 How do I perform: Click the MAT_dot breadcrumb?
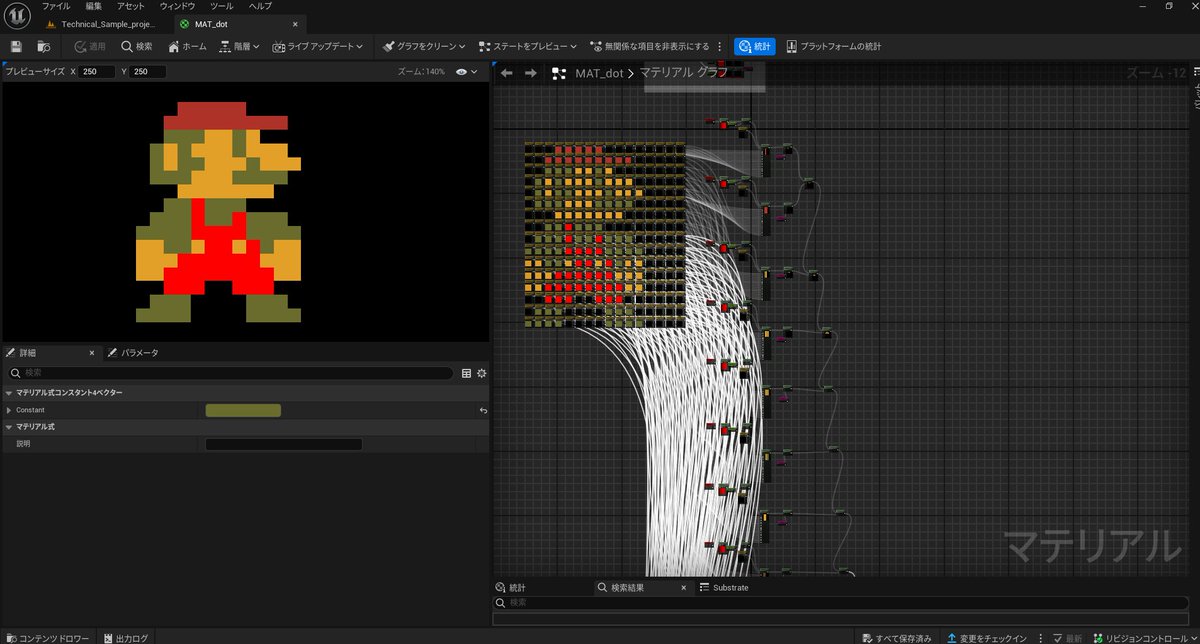599,73
